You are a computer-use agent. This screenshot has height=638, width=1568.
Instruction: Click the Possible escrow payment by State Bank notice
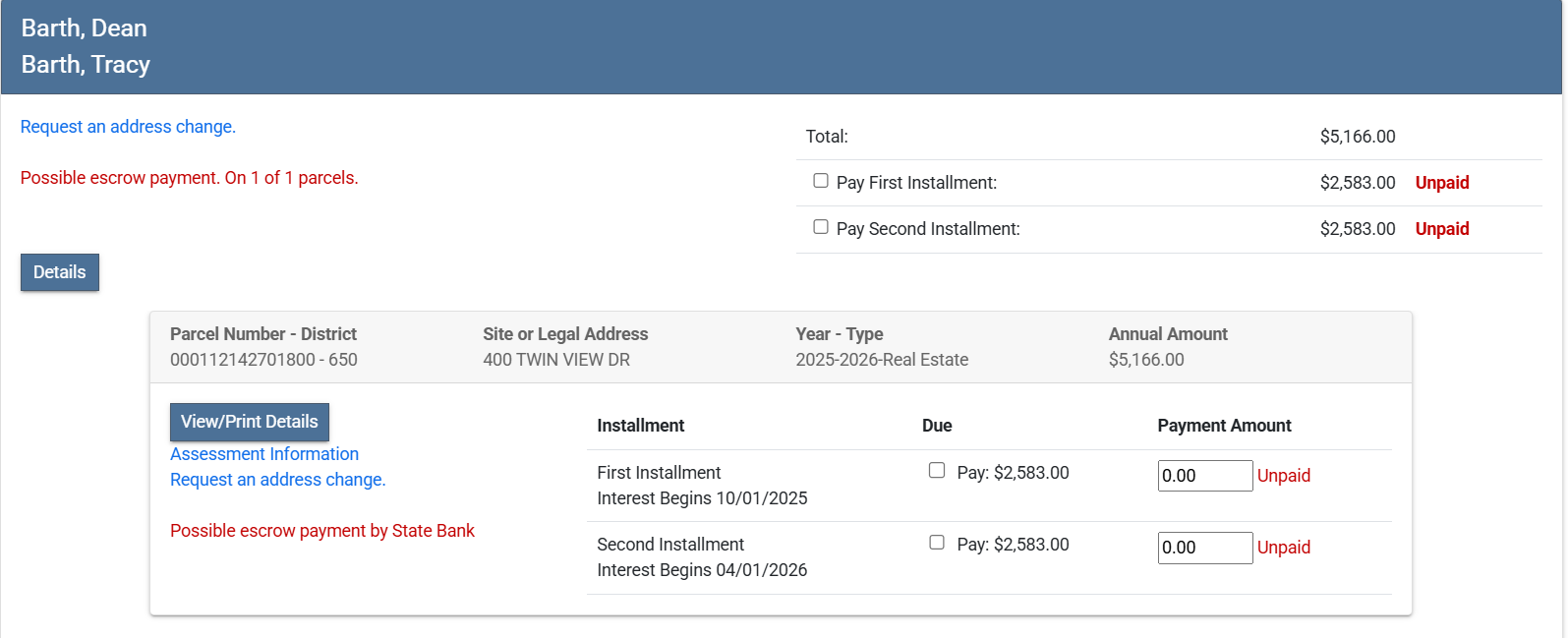pos(321,531)
